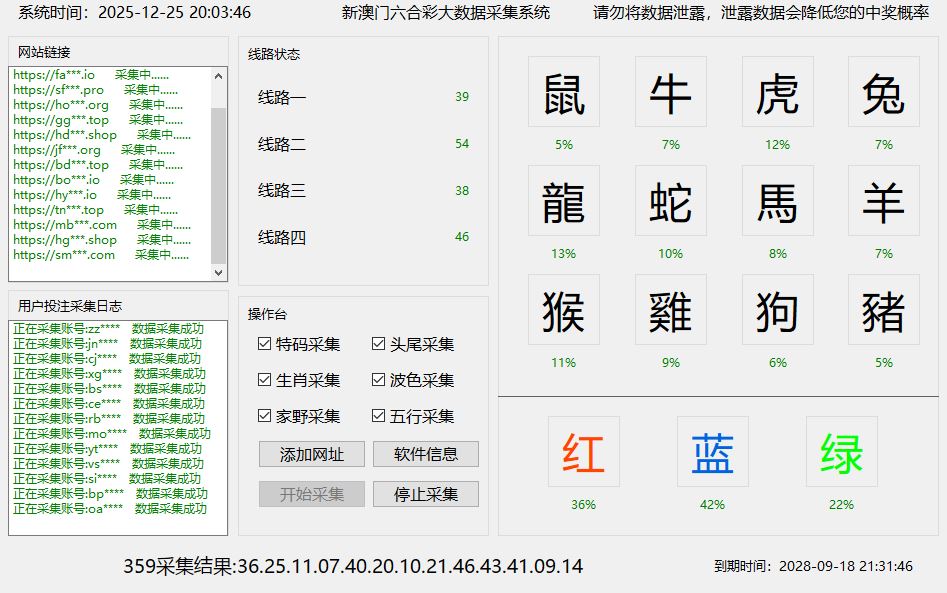Select the 雞 (Rooster) zodiac tile
This screenshot has width=947, height=593.
(670, 309)
